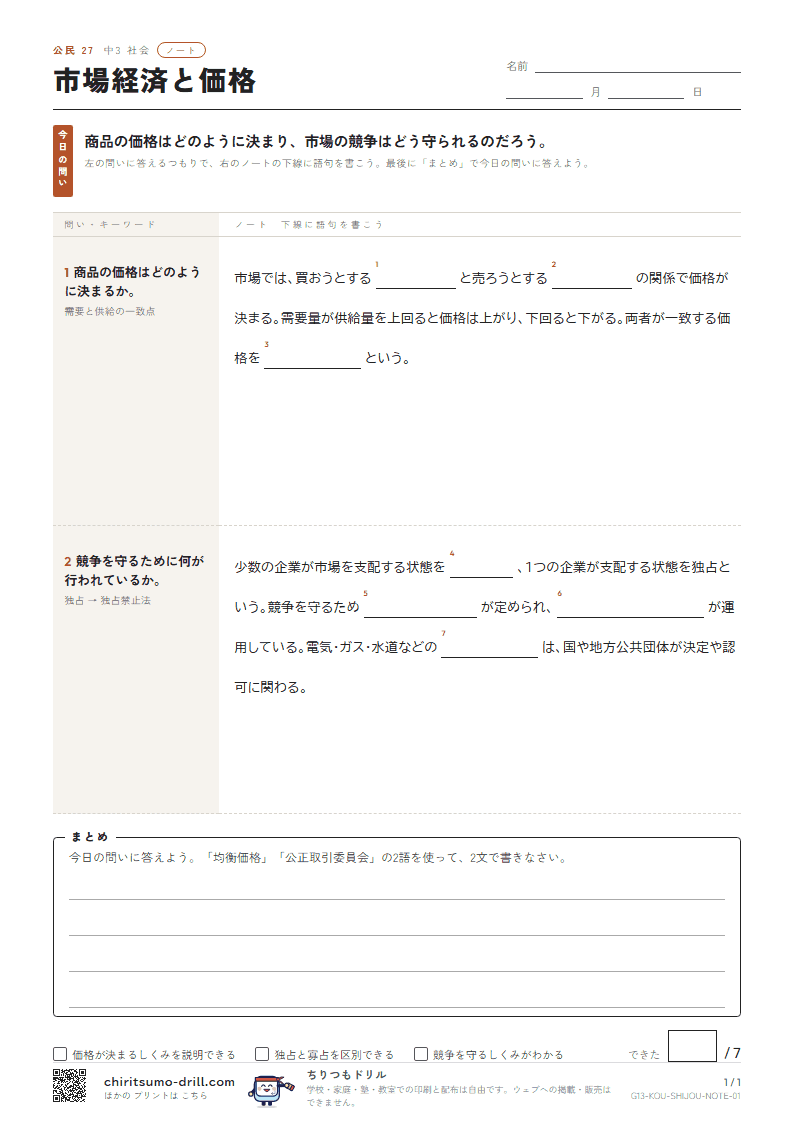Click the ちりつもドリル brand name
The width and height of the screenshot is (794, 1123).
(x=347, y=1074)
